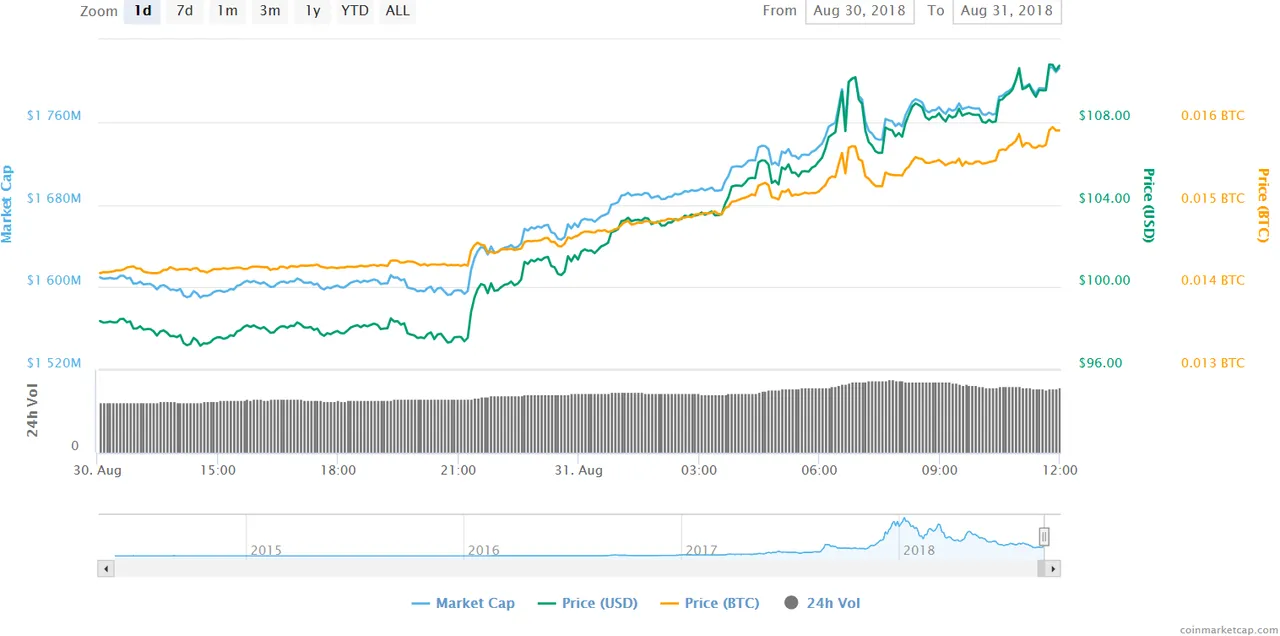Click the 0.014 BTC axis label
The height and width of the screenshot is (636, 1280).
pyautogui.click(x=1213, y=280)
